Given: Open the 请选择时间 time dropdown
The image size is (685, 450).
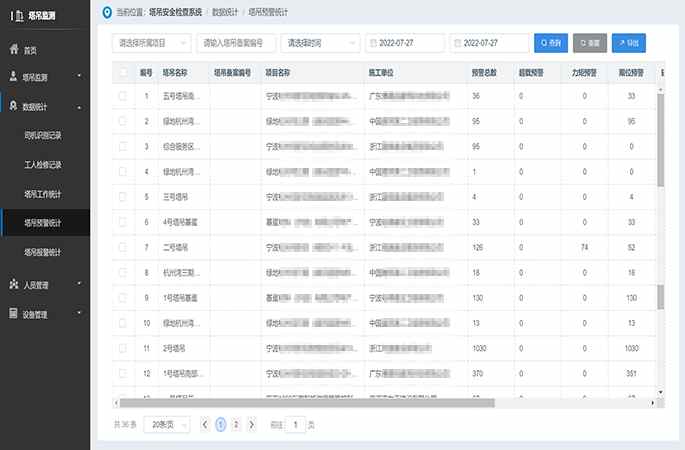Looking at the screenshot, I should coord(320,43).
